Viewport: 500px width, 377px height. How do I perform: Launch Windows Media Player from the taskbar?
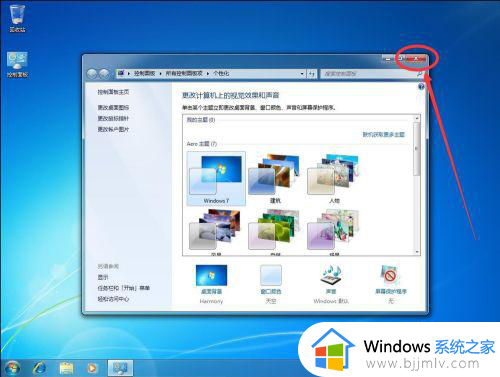(92, 368)
